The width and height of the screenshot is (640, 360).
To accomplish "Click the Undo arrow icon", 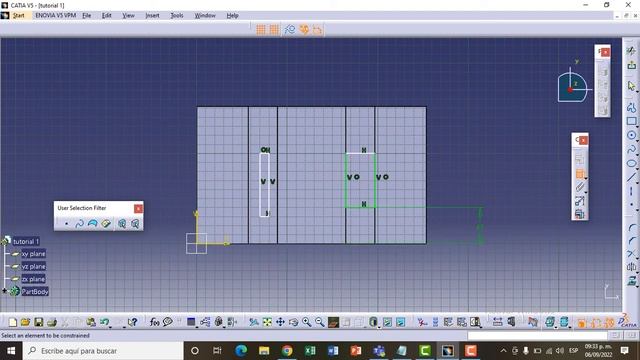I will pos(104,322).
